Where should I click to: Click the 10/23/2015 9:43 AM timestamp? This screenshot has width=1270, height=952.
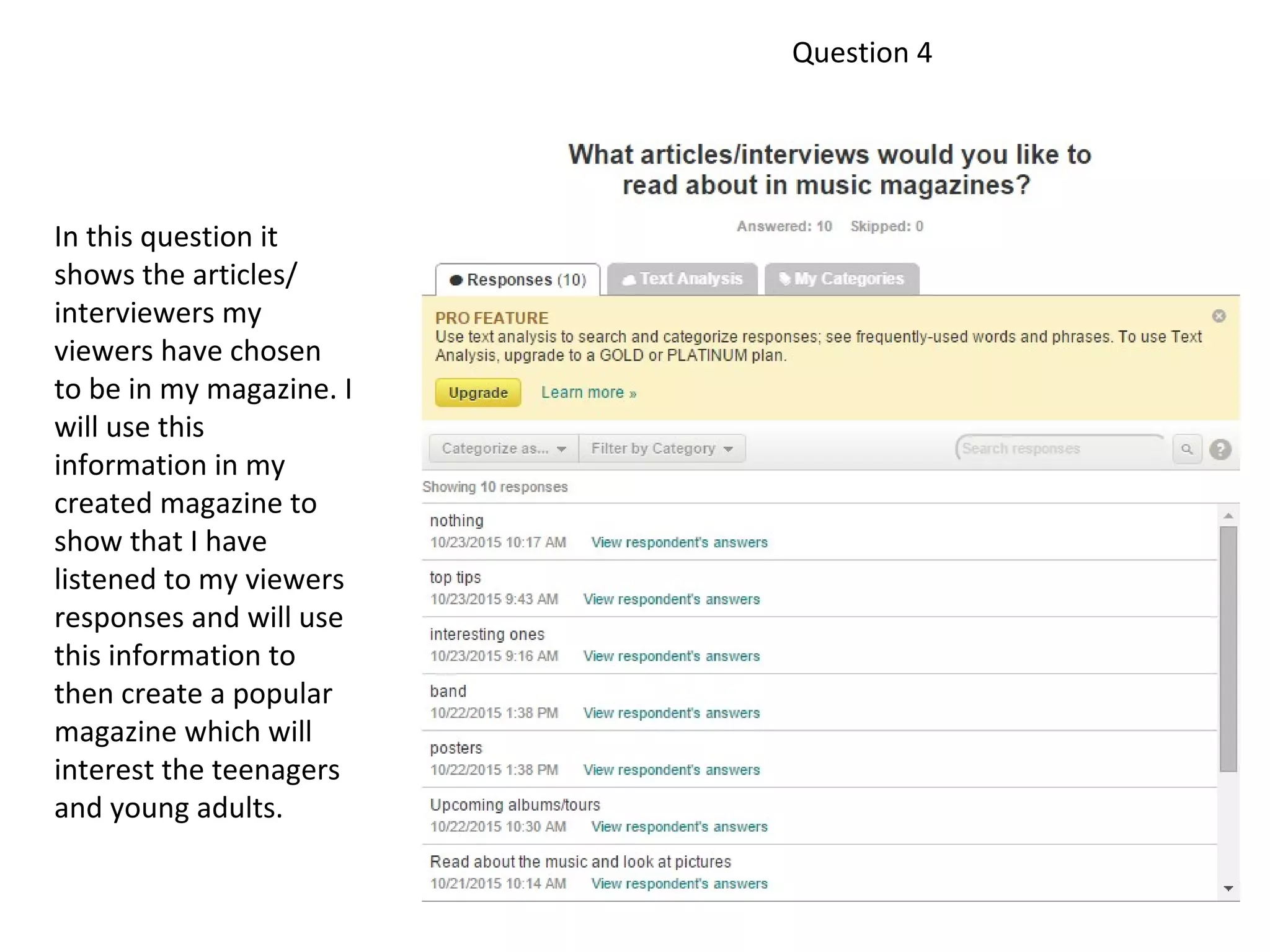494,599
